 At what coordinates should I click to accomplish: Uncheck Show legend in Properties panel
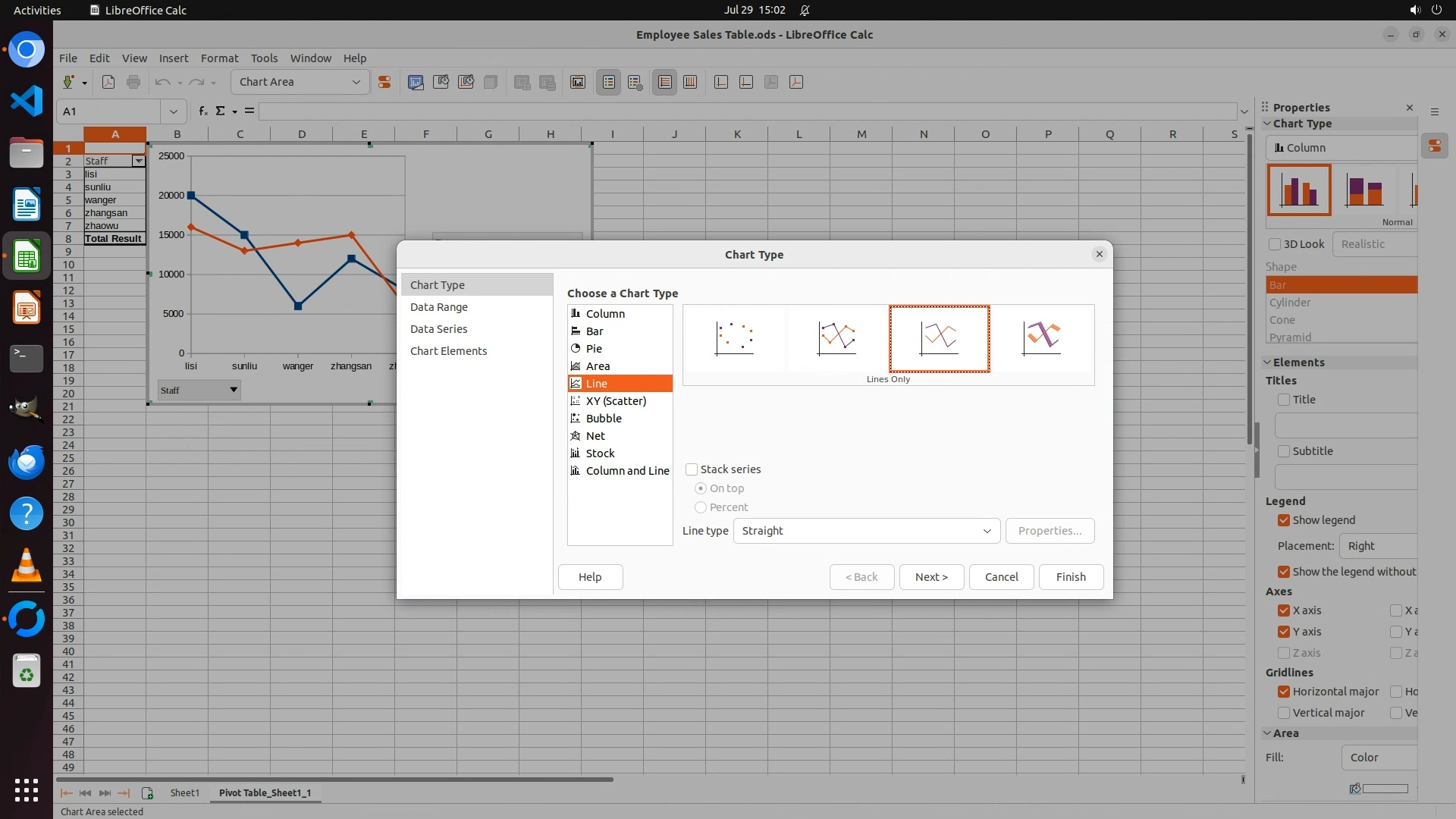[x=1284, y=520]
